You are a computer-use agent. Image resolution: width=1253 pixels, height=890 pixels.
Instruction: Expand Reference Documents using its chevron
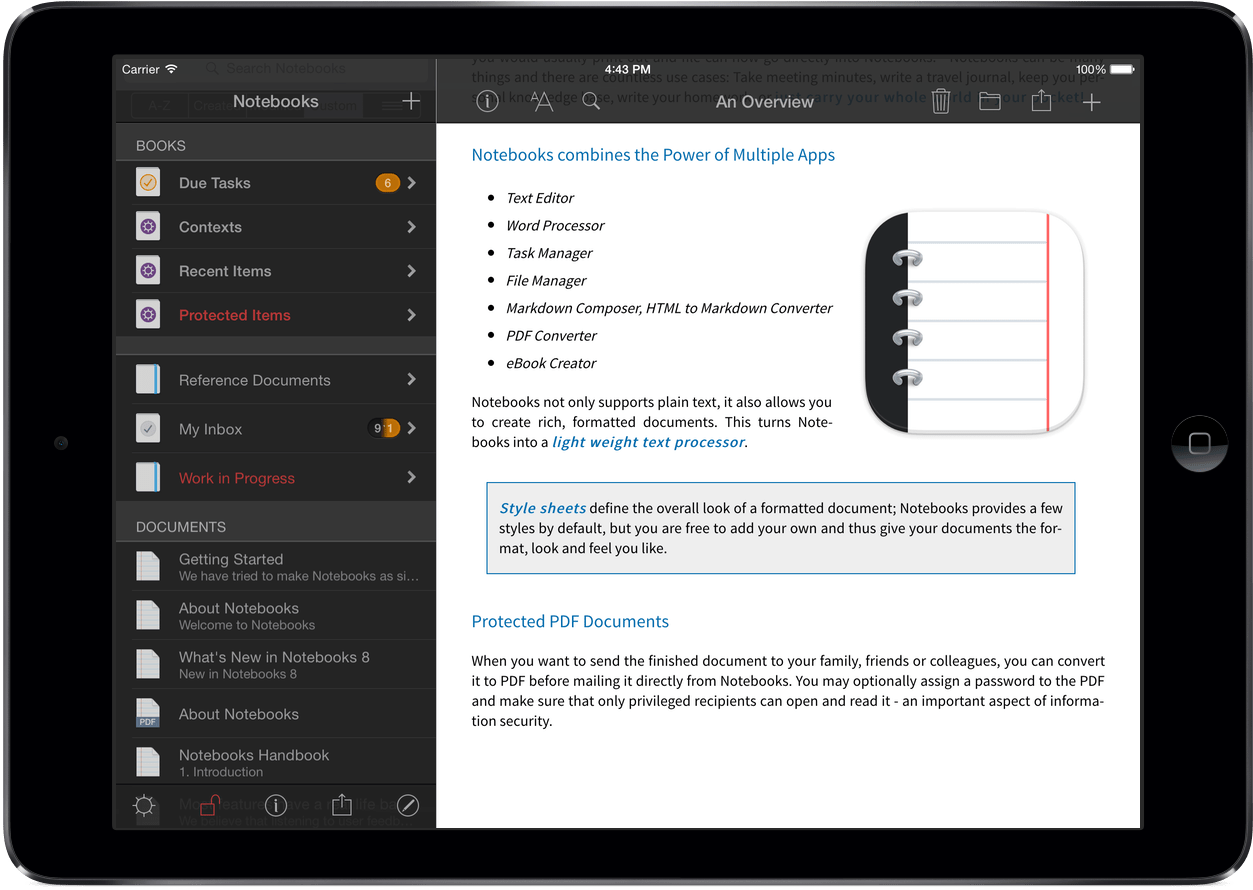tap(411, 380)
